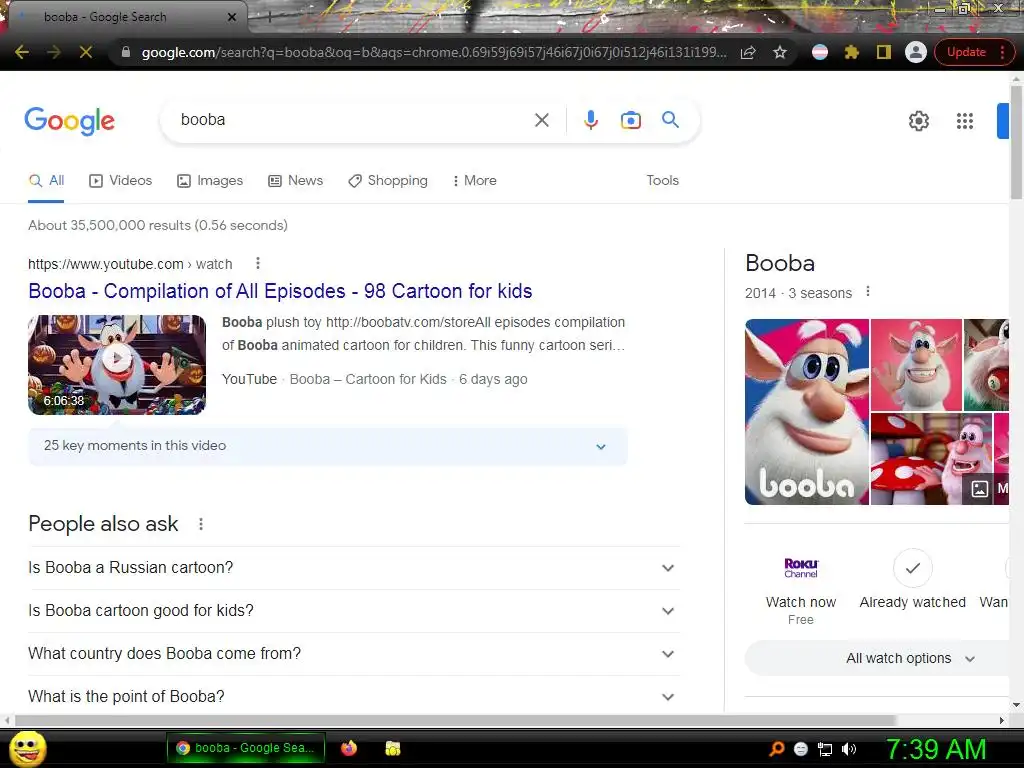Bookmark this page with the star icon
The width and height of the screenshot is (1024, 768).
(780, 52)
